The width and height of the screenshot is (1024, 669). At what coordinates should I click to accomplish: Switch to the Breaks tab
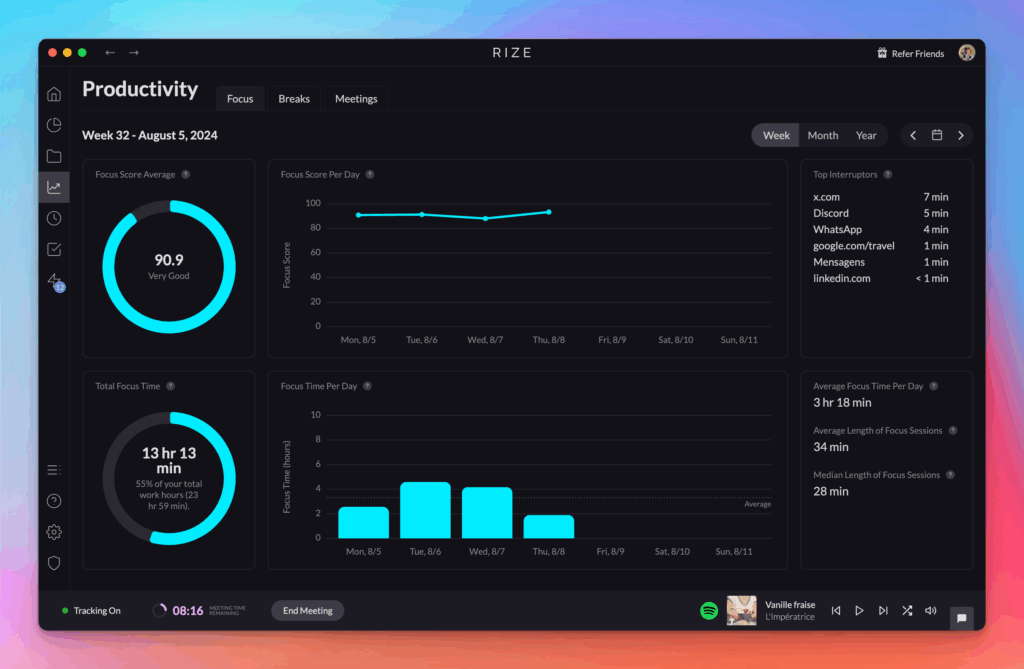[x=293, y=98]
